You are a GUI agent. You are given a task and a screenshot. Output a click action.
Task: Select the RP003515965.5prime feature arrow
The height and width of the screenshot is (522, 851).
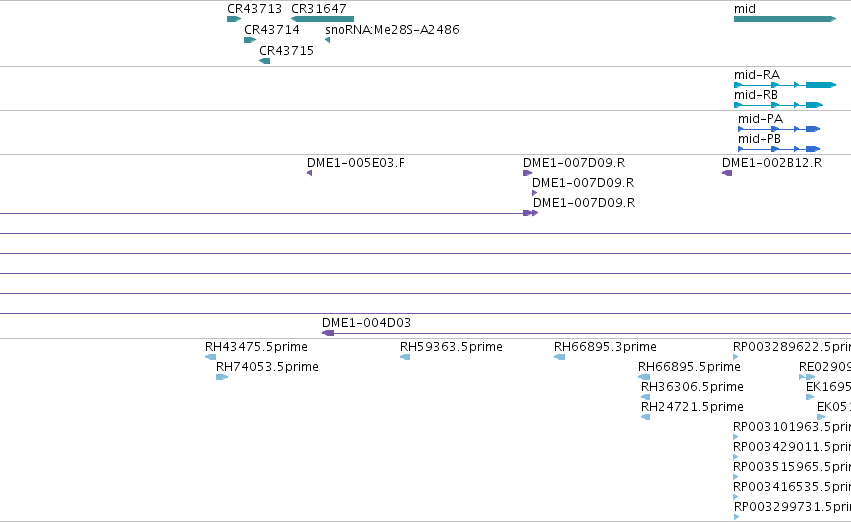pyautogui.click(x=735, y=477)
